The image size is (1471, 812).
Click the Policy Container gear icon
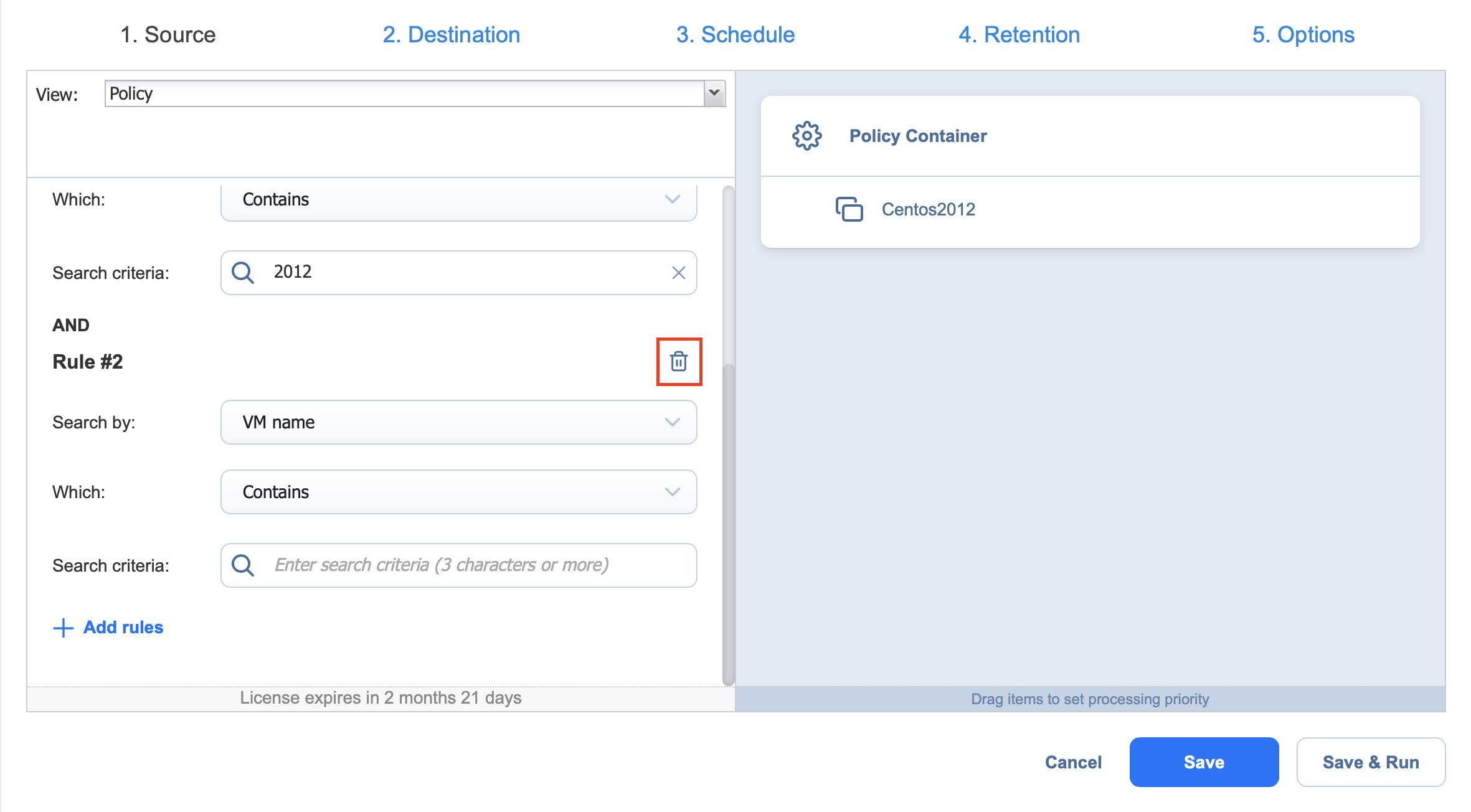(x=806, y=136)
